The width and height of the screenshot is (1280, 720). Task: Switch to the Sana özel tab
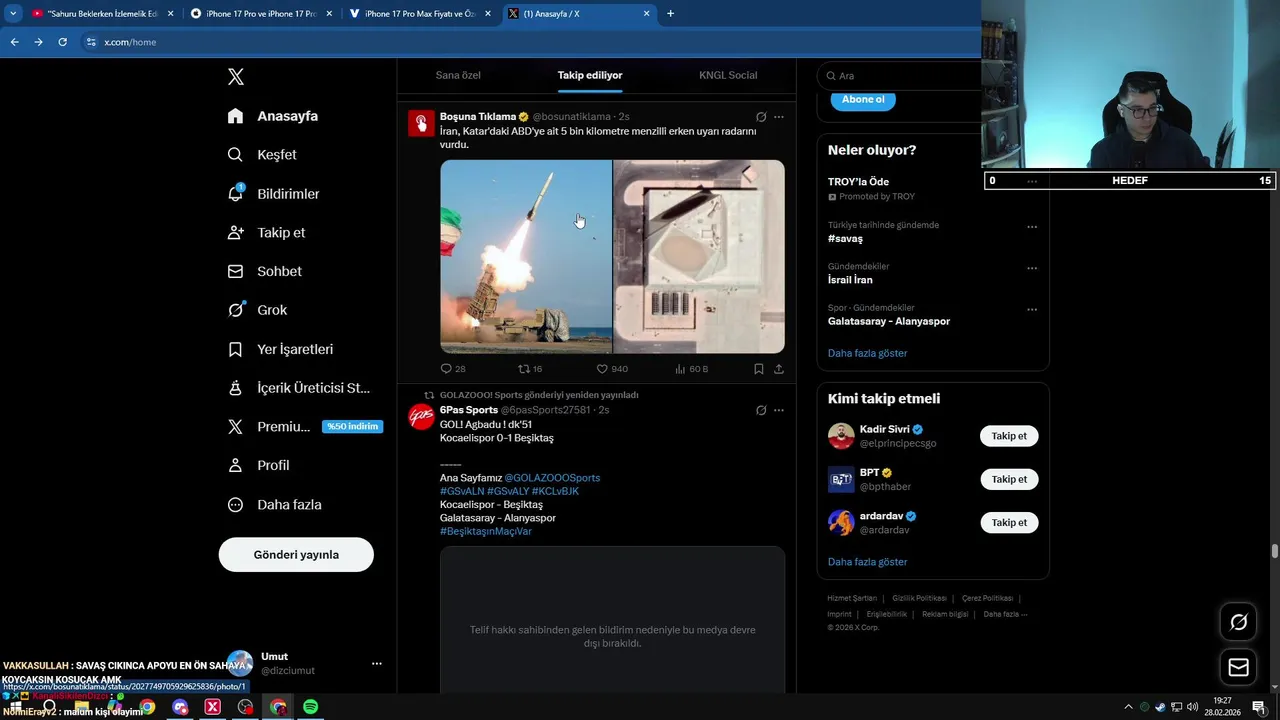458,75
